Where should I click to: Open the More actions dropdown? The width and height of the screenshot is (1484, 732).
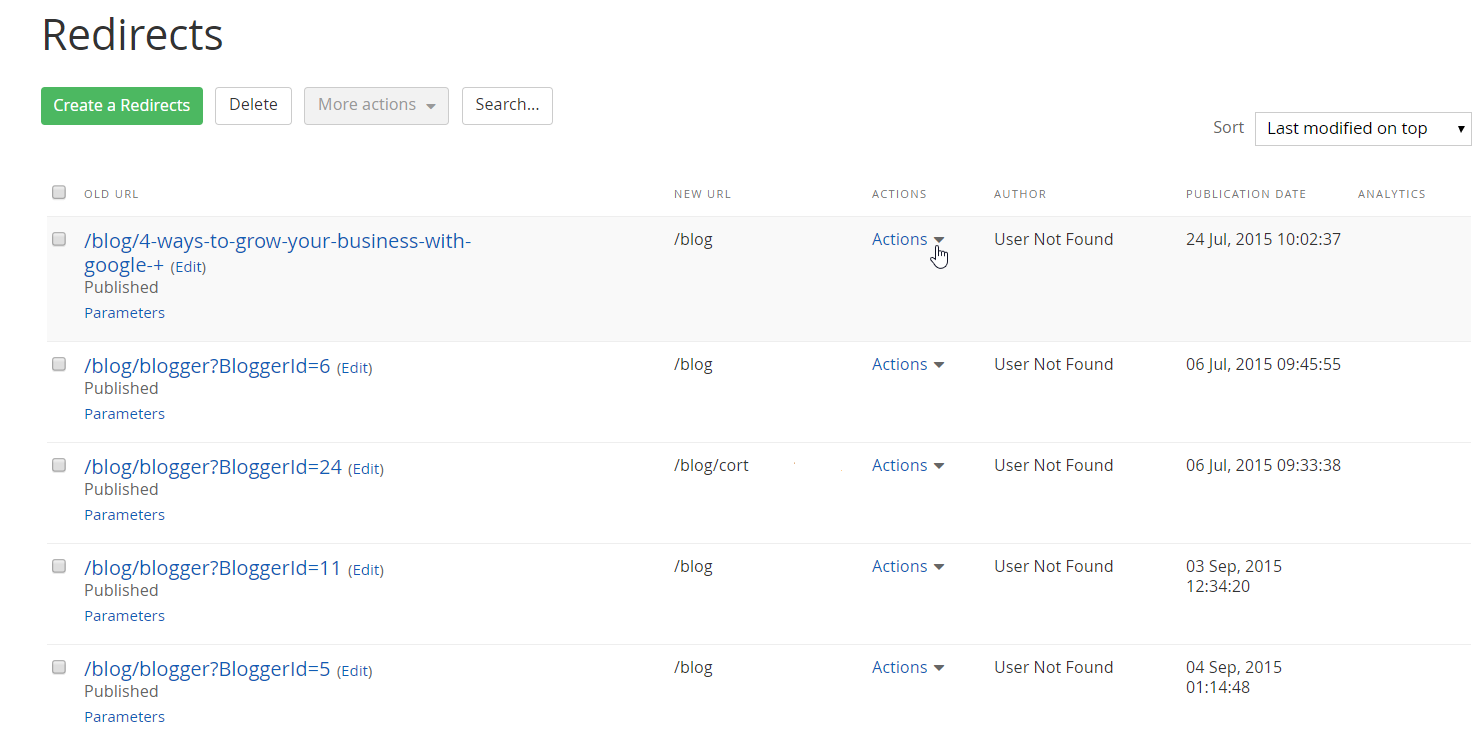[376, 105]
